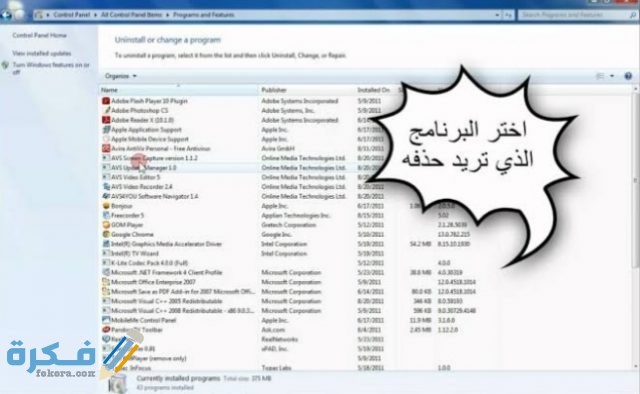Viewport: 640px width, 394px height.
Task: Click the change view button
Action: (x=600, y=76)
